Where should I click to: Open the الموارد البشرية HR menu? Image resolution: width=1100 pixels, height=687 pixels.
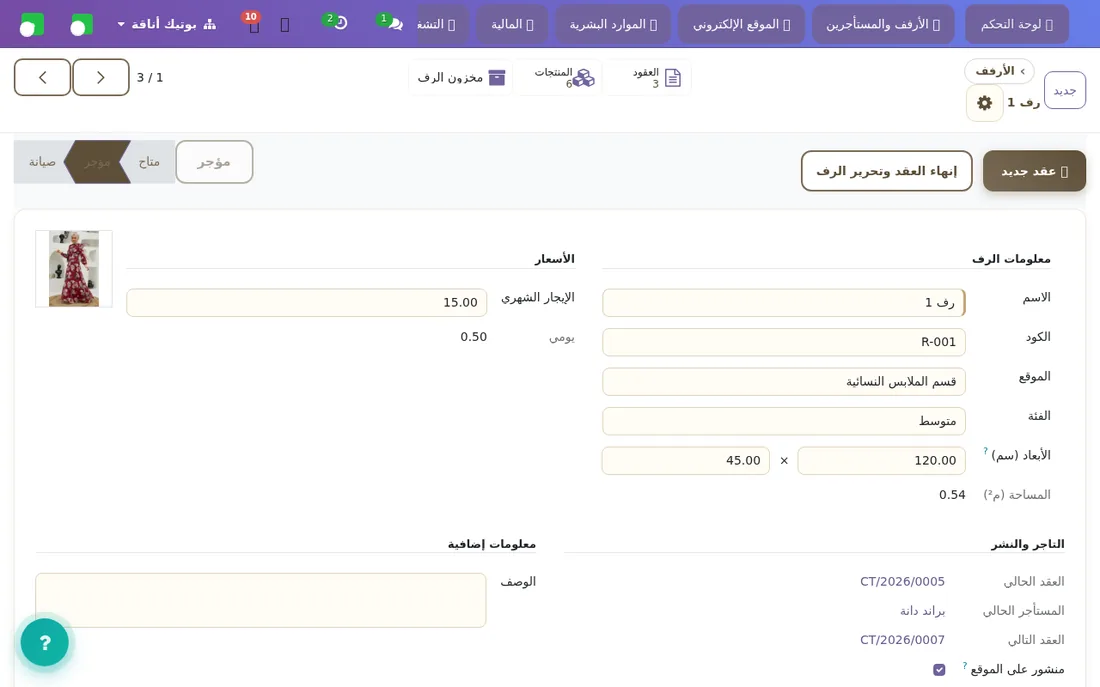point(613,24)
